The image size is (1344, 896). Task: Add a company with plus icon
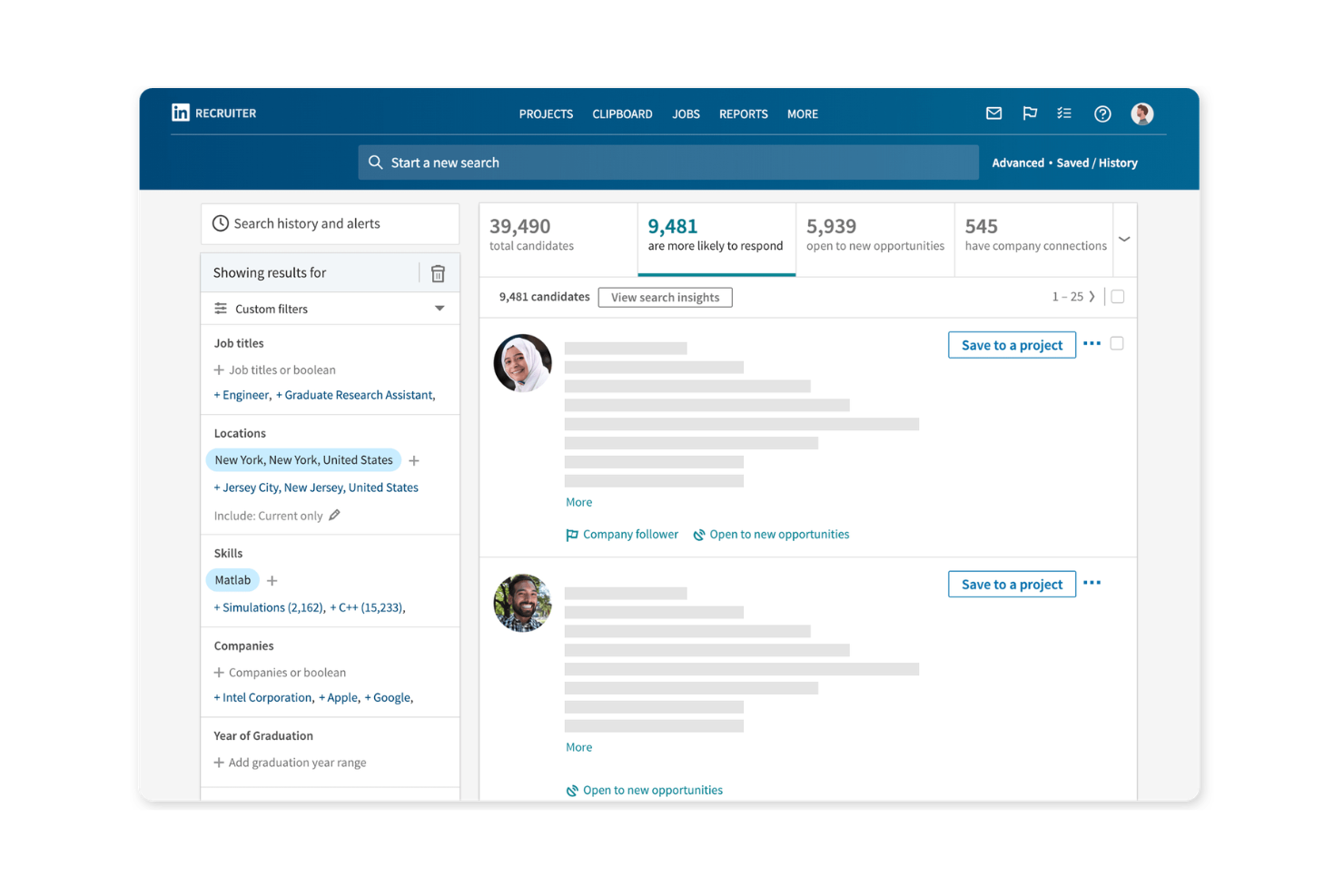[x=219, y=673]
